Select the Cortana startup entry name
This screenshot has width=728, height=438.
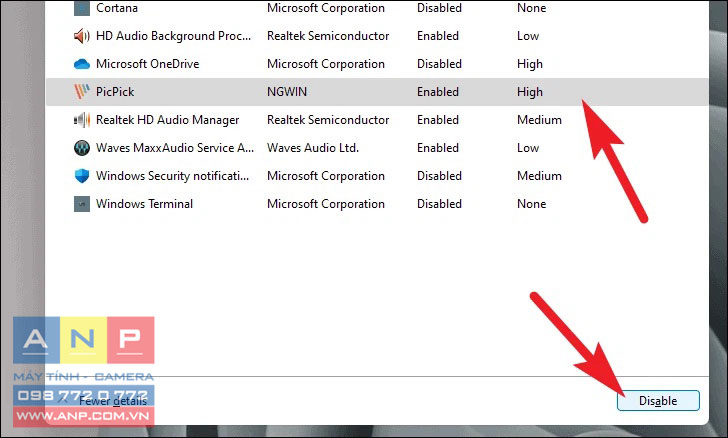(x=117, y=8)
